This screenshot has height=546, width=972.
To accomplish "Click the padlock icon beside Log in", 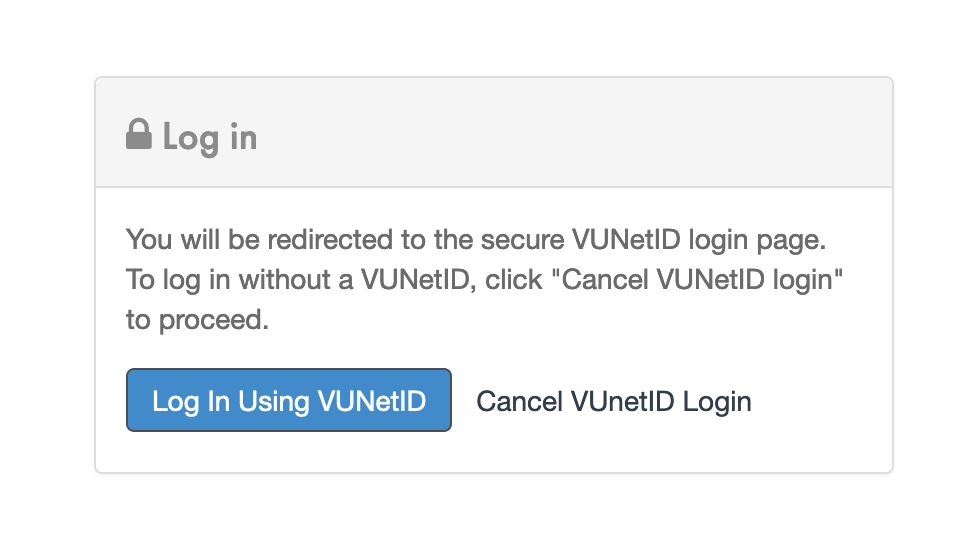I will click(138, 134).
